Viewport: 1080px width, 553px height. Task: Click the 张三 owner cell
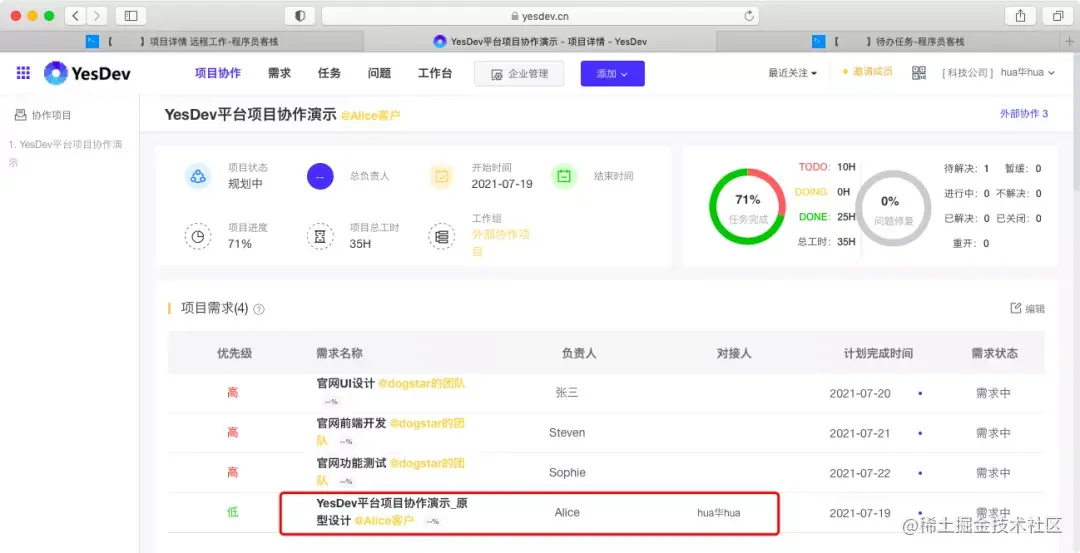pyautogui.click(x=567, y=393)
